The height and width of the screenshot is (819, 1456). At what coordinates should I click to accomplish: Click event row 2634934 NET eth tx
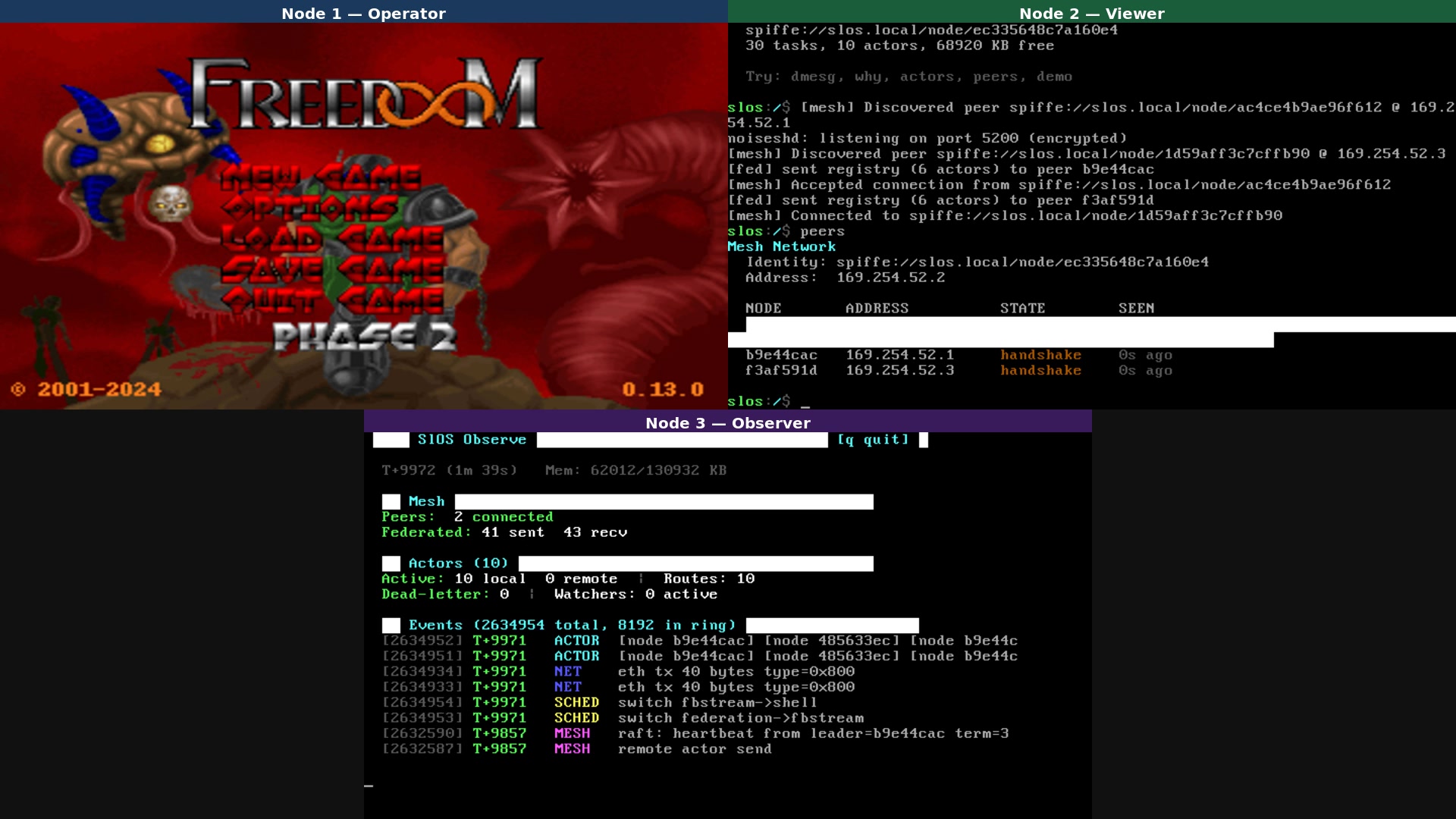coord(618,672)
